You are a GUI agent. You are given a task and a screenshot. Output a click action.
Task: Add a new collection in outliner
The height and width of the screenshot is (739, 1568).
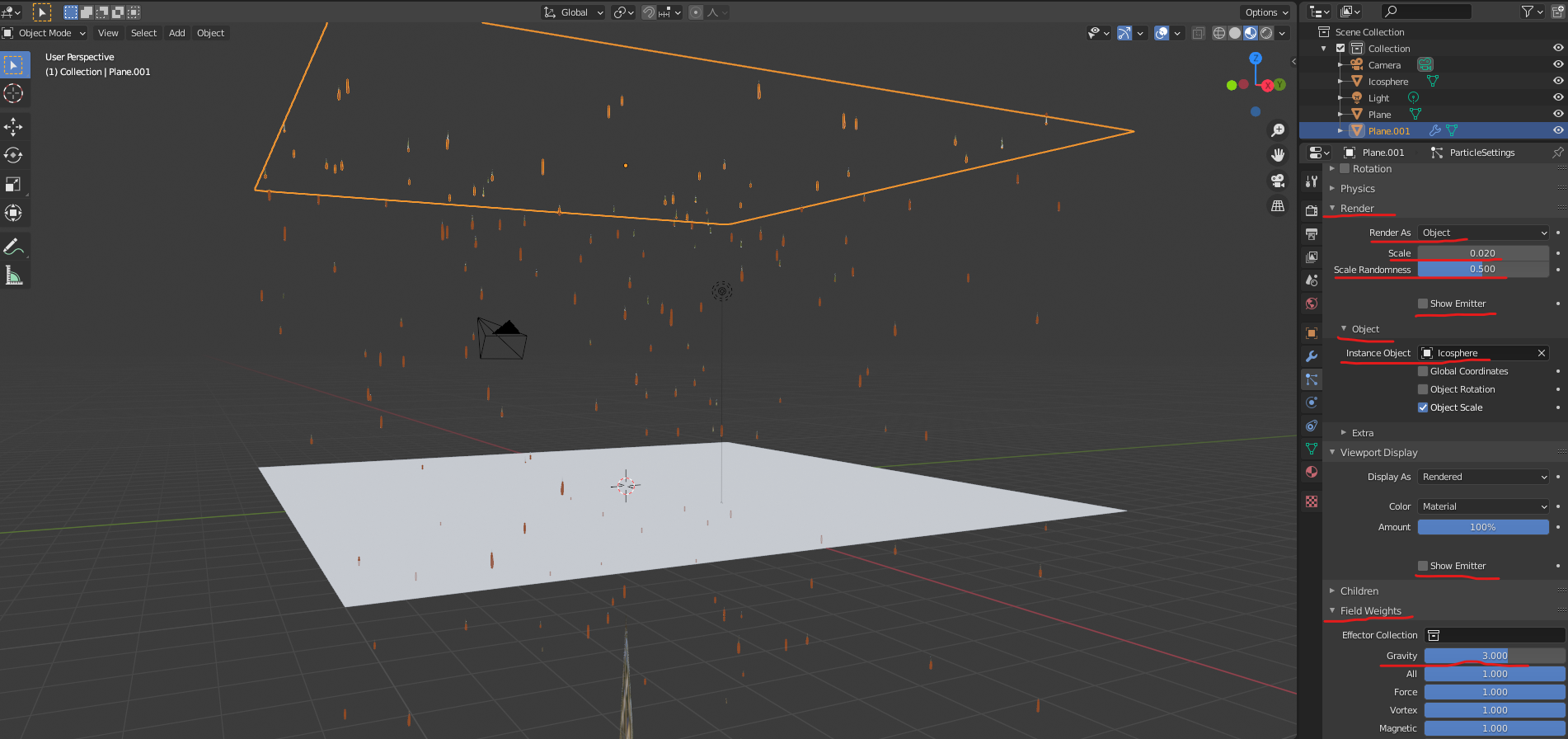[x=1557, y=12]
